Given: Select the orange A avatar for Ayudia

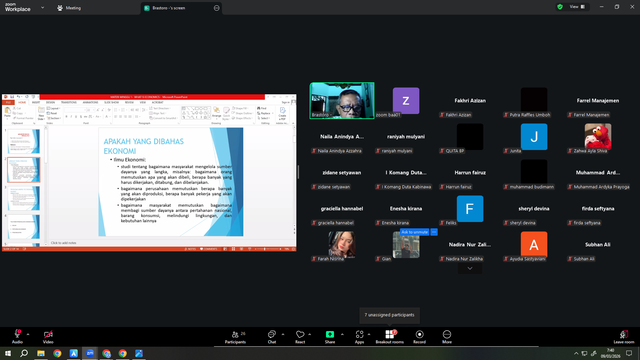Looking at the screenshot, I should 534,244.
